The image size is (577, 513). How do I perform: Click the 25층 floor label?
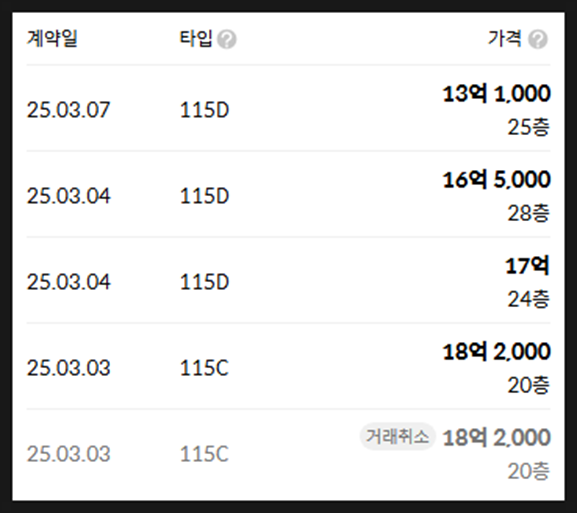coord(528,127)
